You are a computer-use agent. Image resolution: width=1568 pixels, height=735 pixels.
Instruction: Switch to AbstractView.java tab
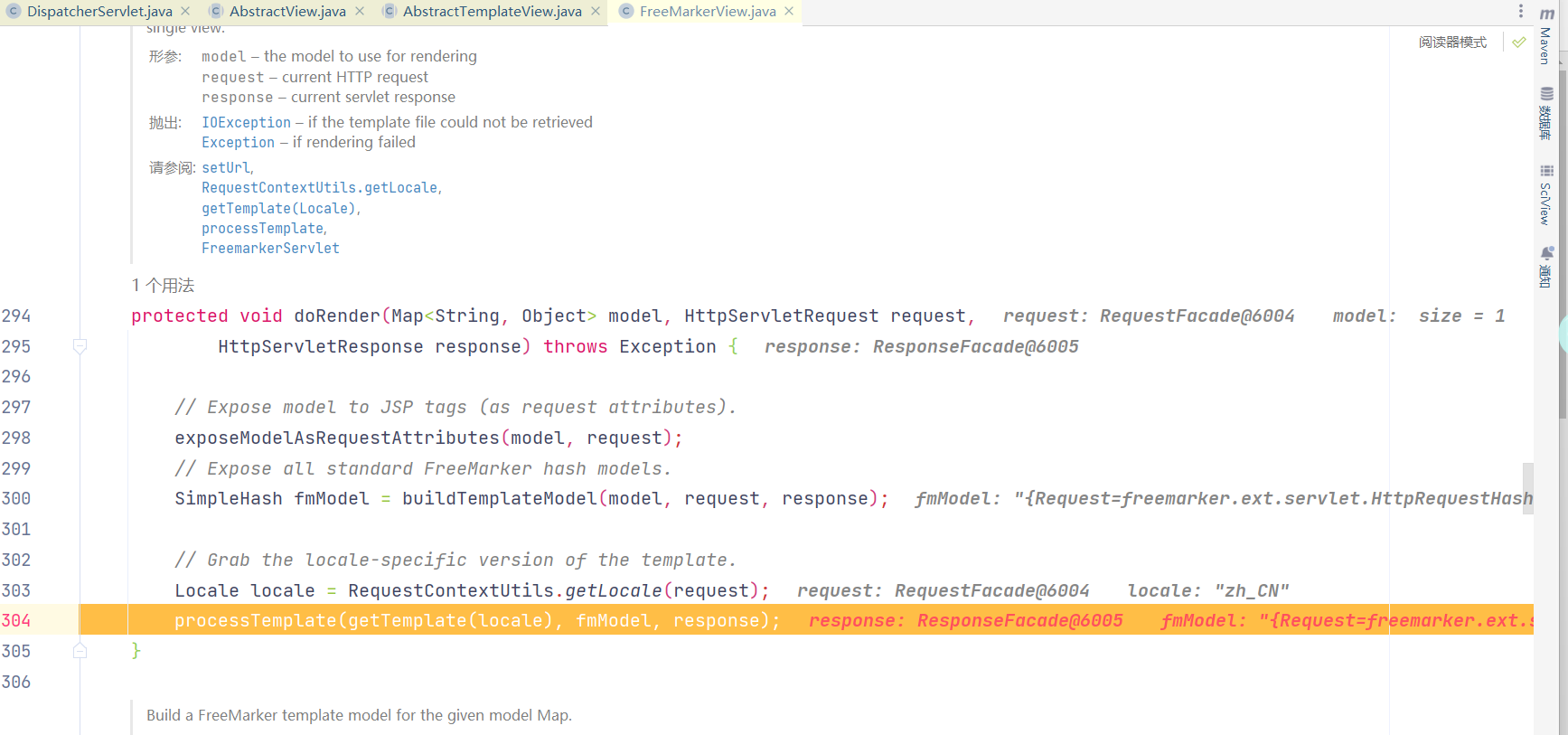(287, 12)
